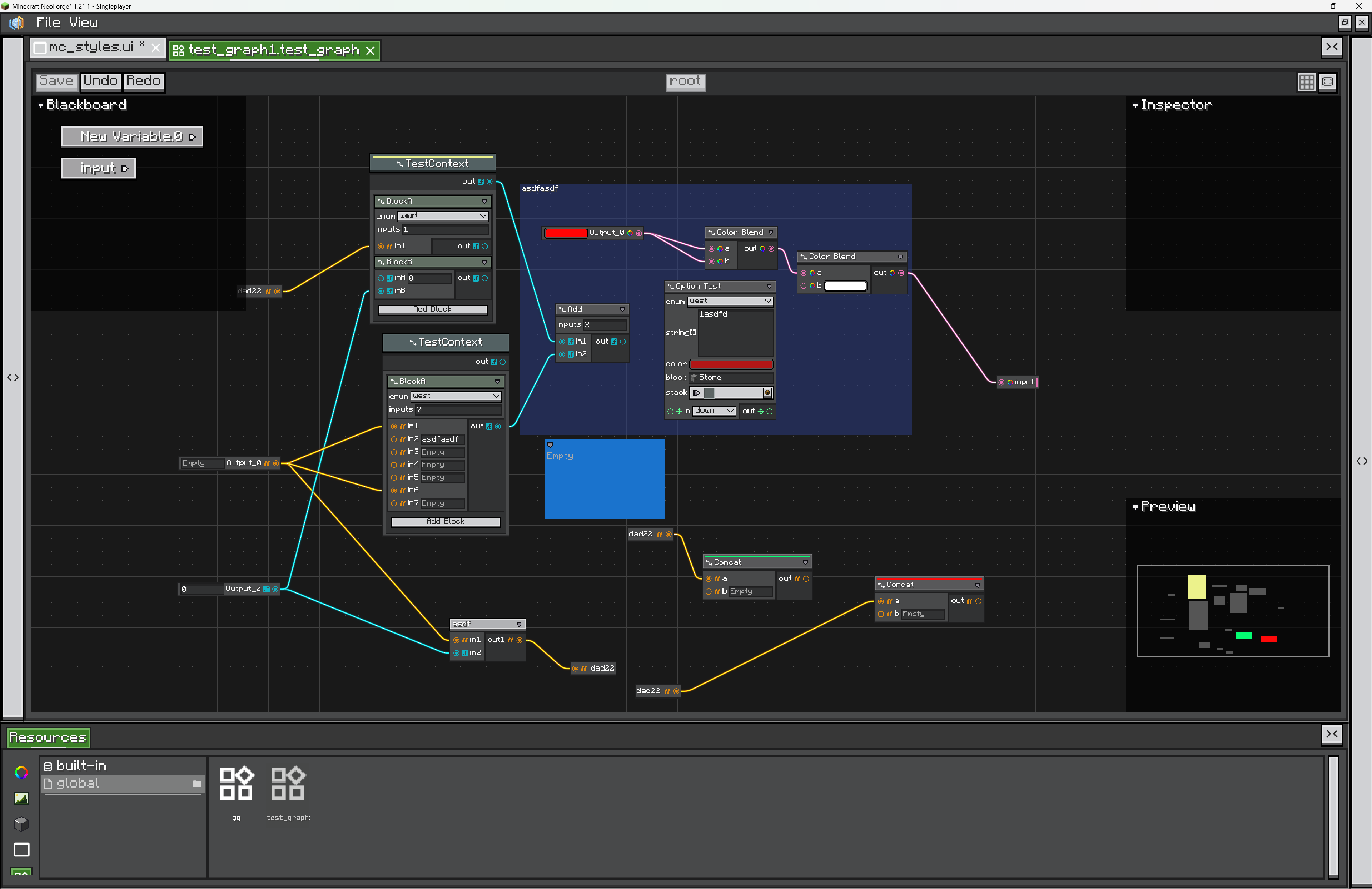Click Add Block in top TestContext
This screenshot has height=889, width=1372.
[x=432, y=309]
